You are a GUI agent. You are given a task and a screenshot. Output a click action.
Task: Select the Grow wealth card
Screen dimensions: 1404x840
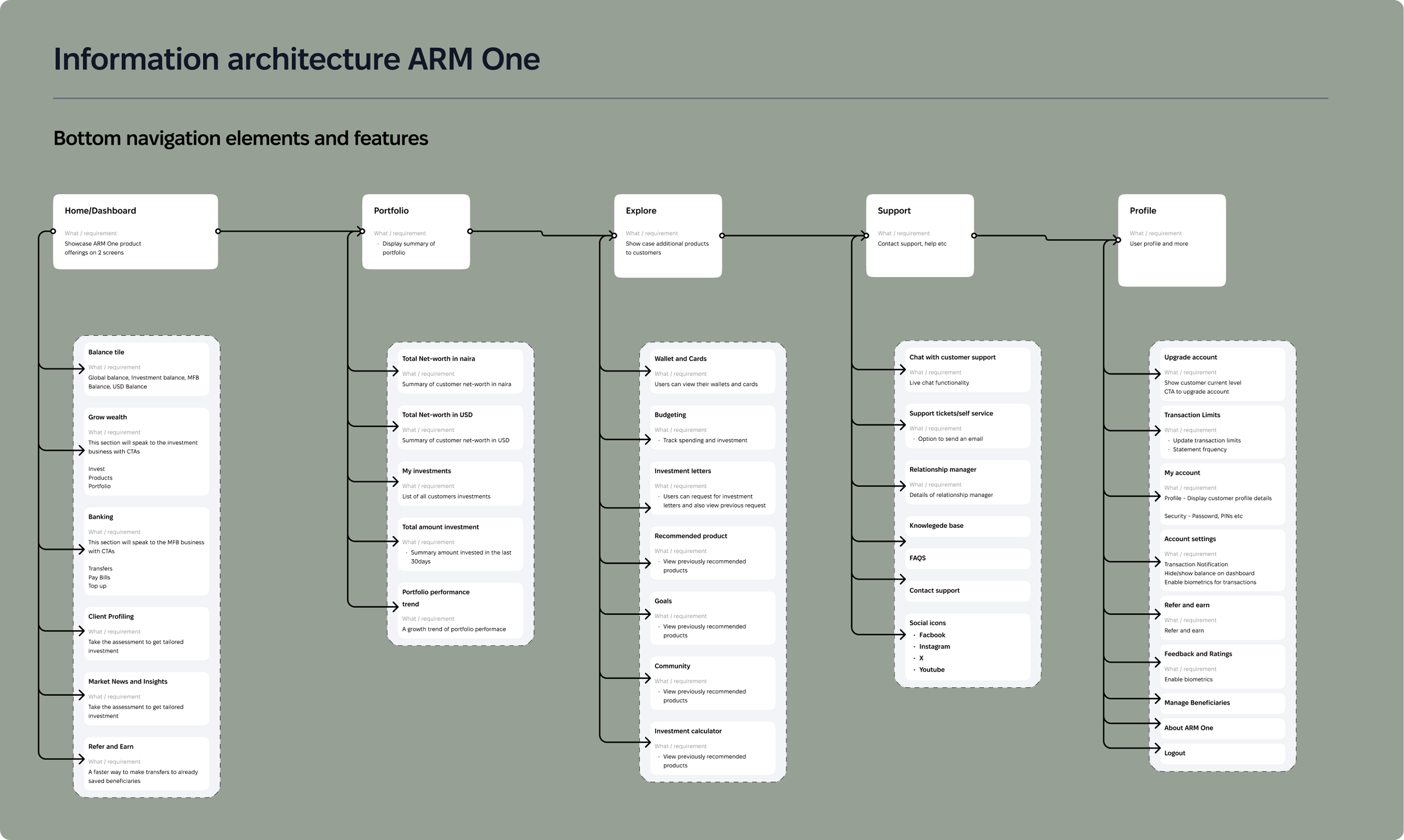point(146,450)
